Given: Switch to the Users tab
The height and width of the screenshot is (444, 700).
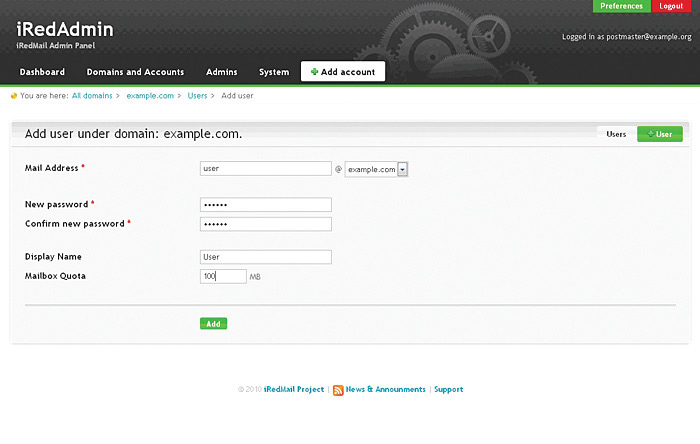Looking at the screenshot, I should (616, 133).
